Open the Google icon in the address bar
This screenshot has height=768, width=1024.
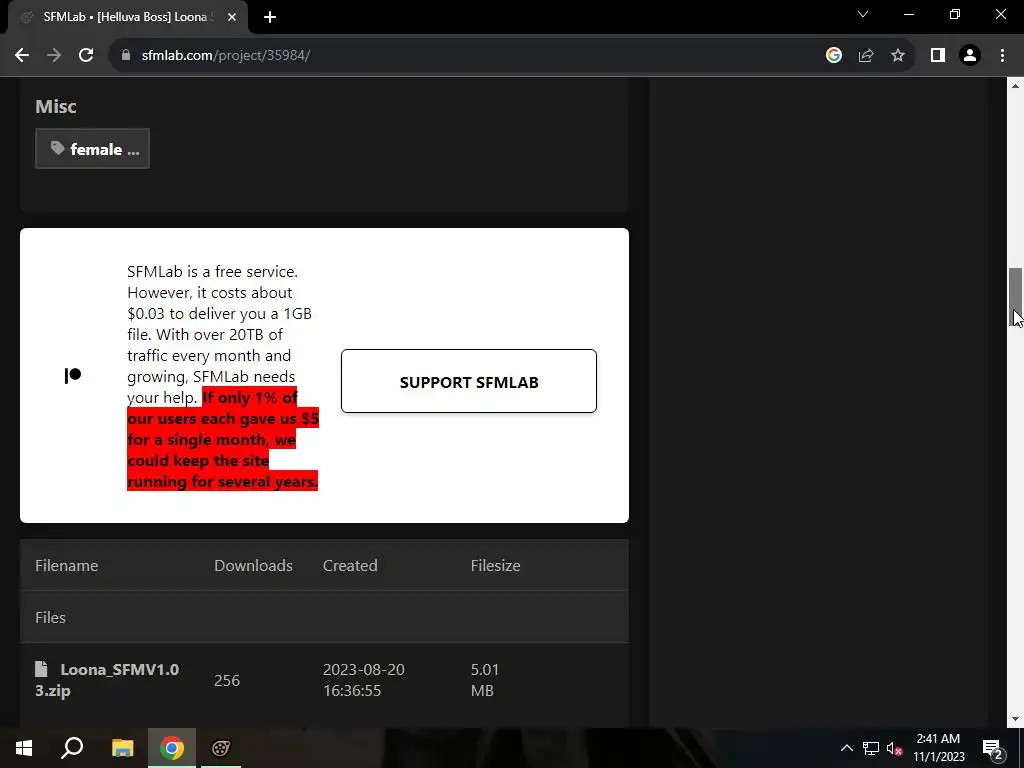[x=833, y=56]
